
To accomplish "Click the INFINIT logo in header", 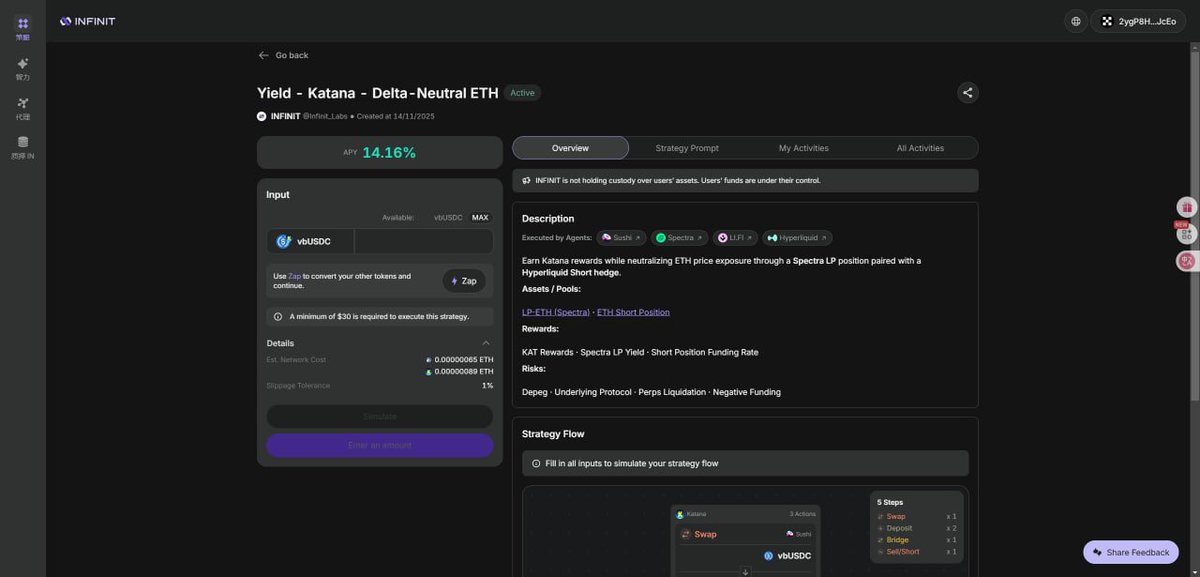I will 88,21.
